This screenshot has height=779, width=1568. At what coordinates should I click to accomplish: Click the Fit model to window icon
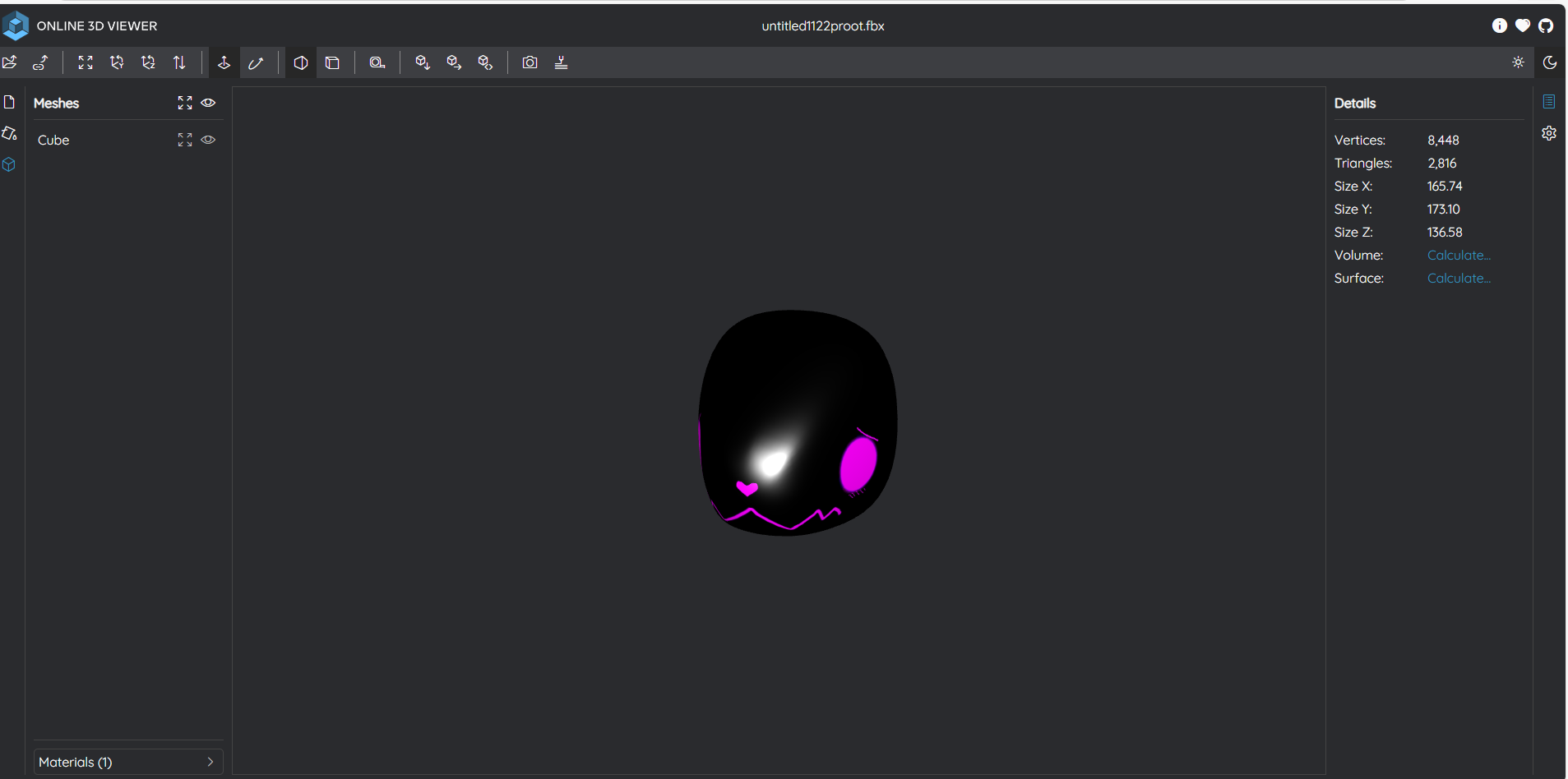click(x=86, y=62)
